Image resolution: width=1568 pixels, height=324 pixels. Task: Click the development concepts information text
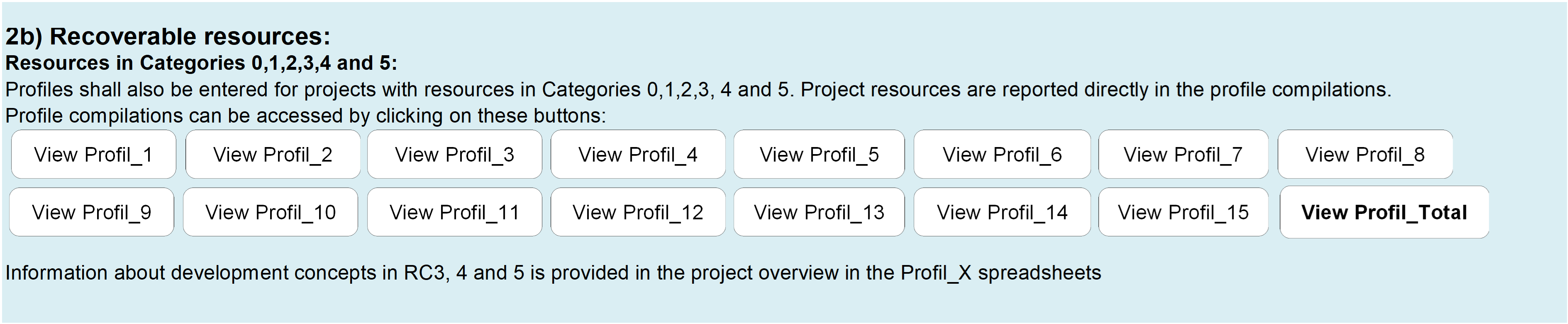point(554,273)
